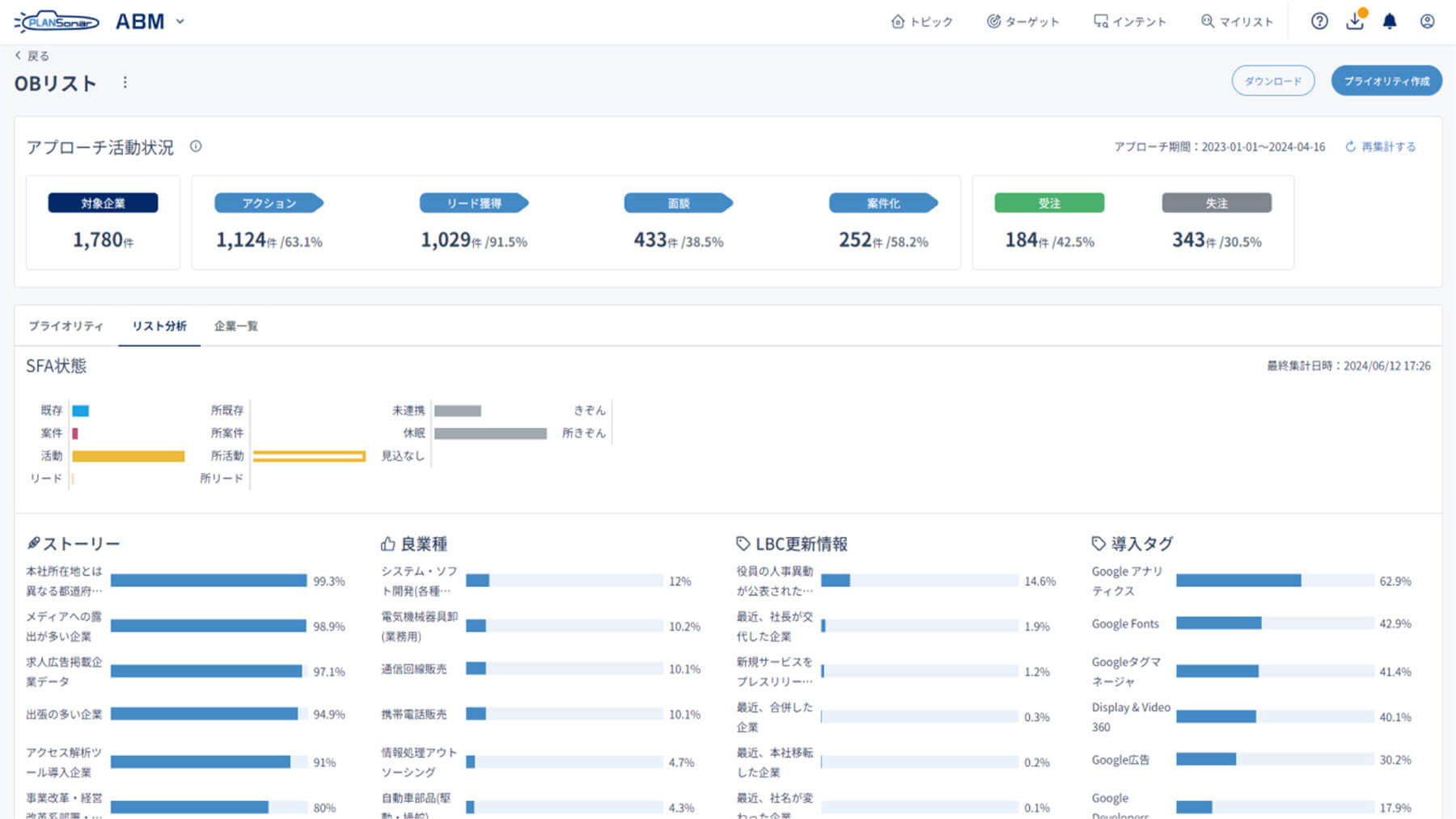
Task: Open the インテント menu
Action: click(1129, 22)
